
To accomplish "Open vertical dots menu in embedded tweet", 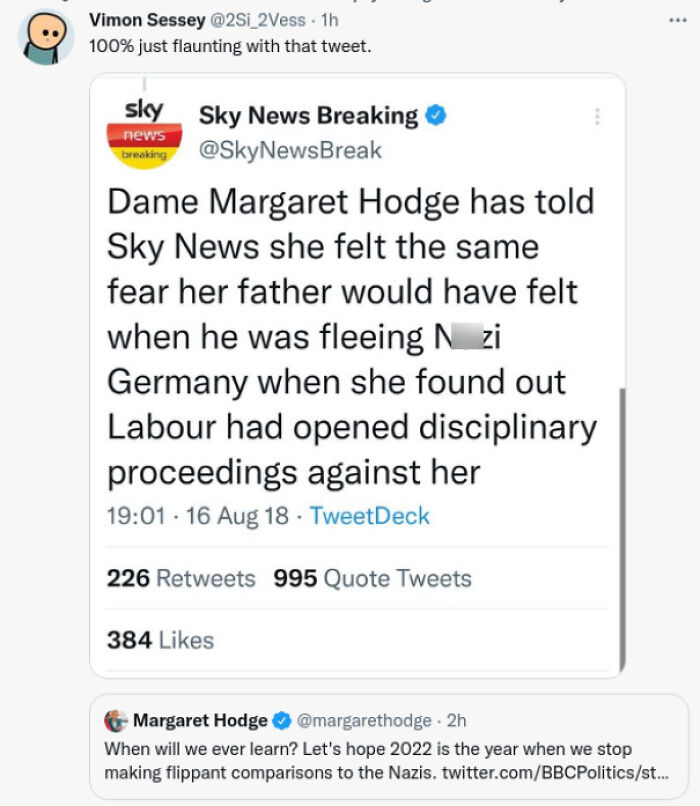I will coord(597,116).
